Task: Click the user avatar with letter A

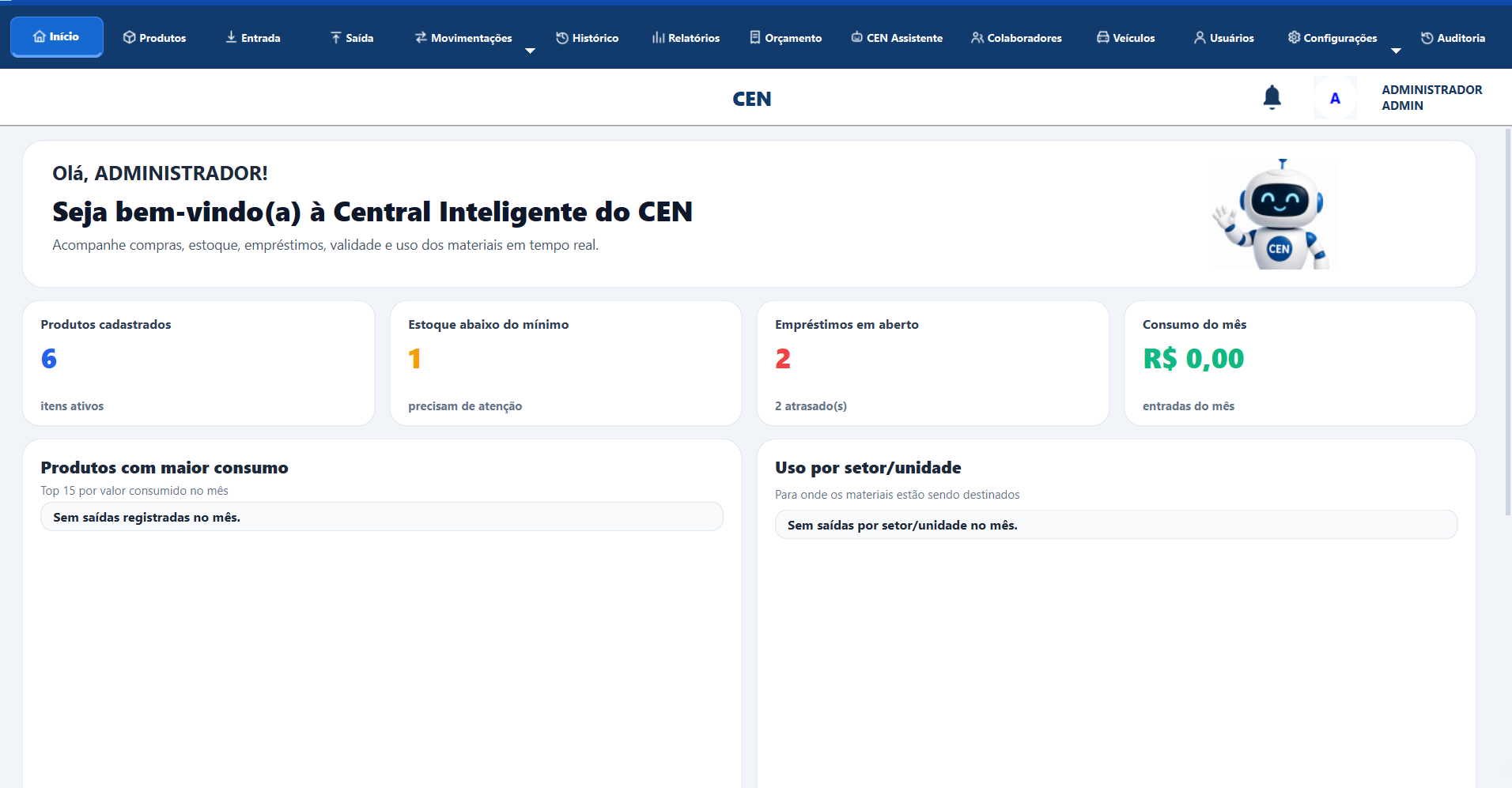Action: [x=1335, y=98]
